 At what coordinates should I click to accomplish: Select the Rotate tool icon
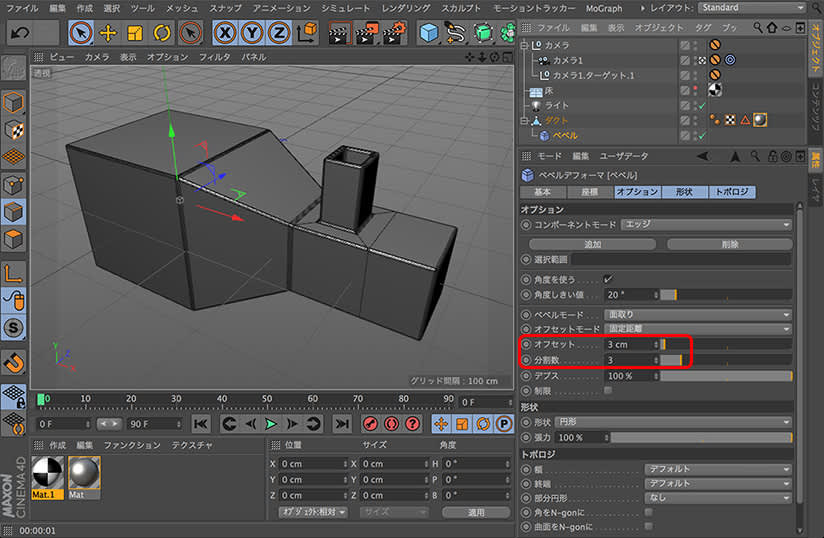coord(161,33)
